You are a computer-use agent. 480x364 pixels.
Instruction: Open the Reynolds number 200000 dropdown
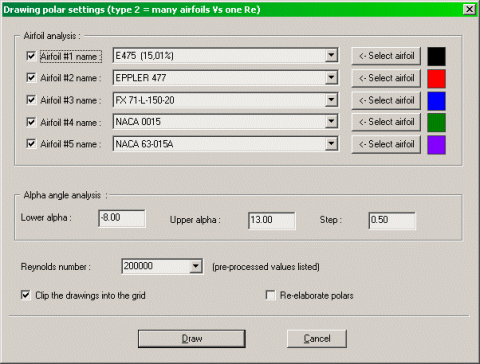(x=196, y=266)
